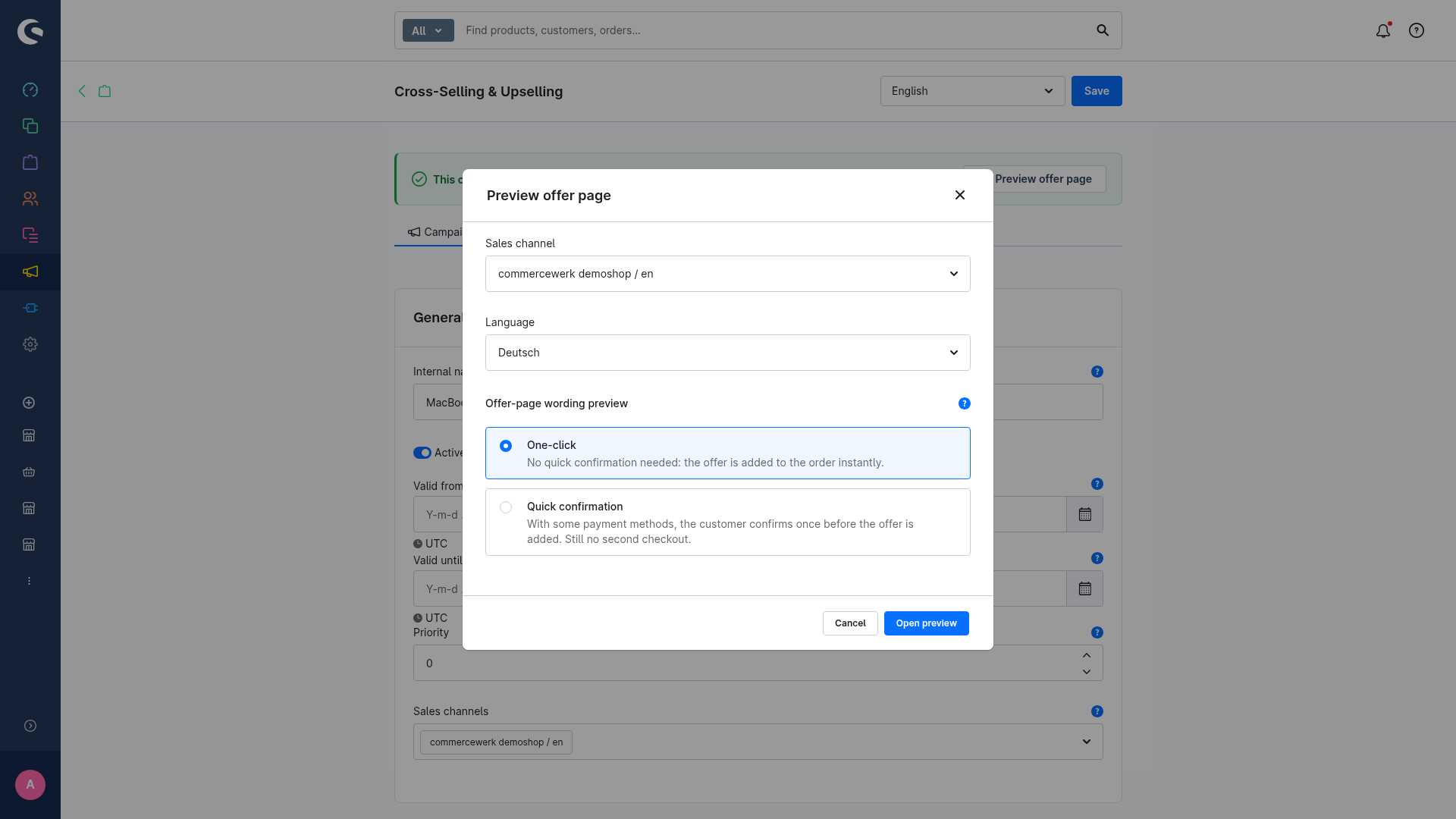
Task: Click the search input field
Action: tap(773, 30)
